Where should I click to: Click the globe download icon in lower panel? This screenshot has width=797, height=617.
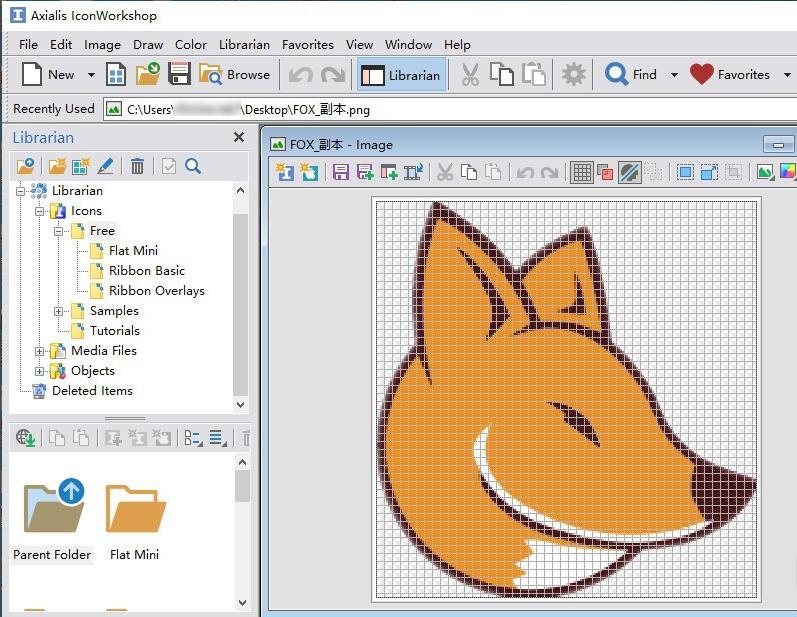25,438
